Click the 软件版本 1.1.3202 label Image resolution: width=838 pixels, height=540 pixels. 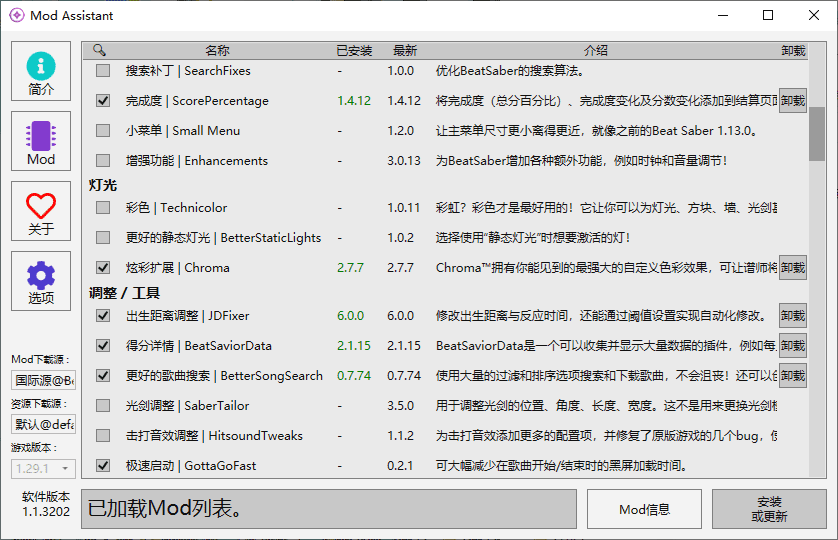(46, 504)
